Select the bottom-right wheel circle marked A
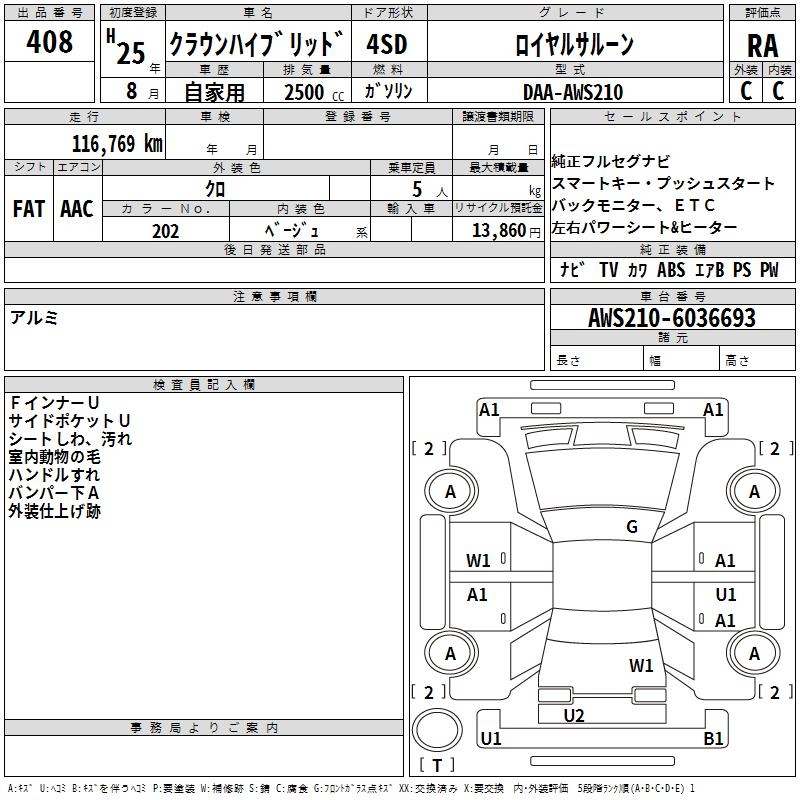The height and width of the screenshot is (800, 800). pos(754,654)
